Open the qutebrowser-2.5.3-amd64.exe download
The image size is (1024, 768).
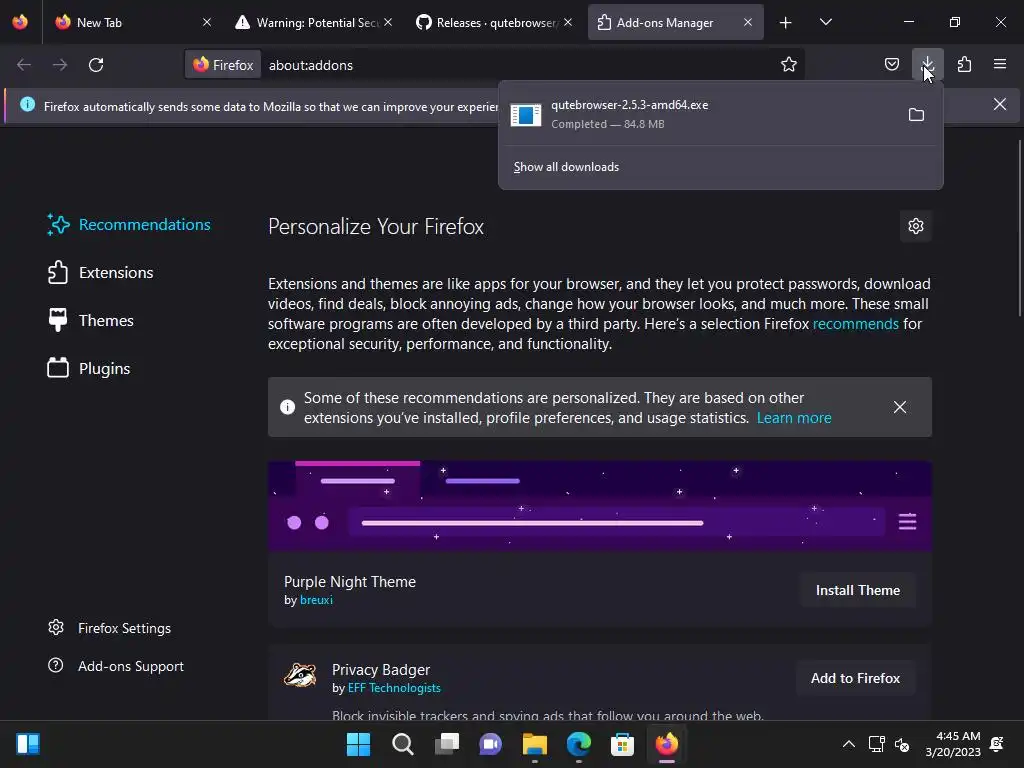(x=699, y=114)
